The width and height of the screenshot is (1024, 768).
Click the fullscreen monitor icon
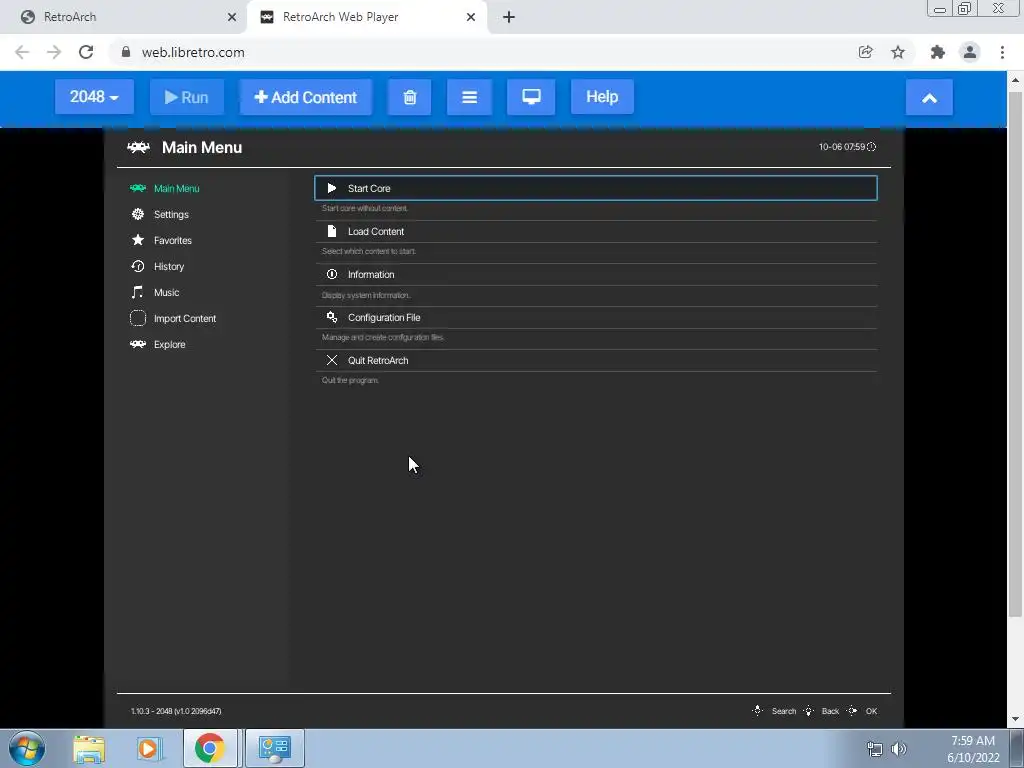(x=531, y=97)
